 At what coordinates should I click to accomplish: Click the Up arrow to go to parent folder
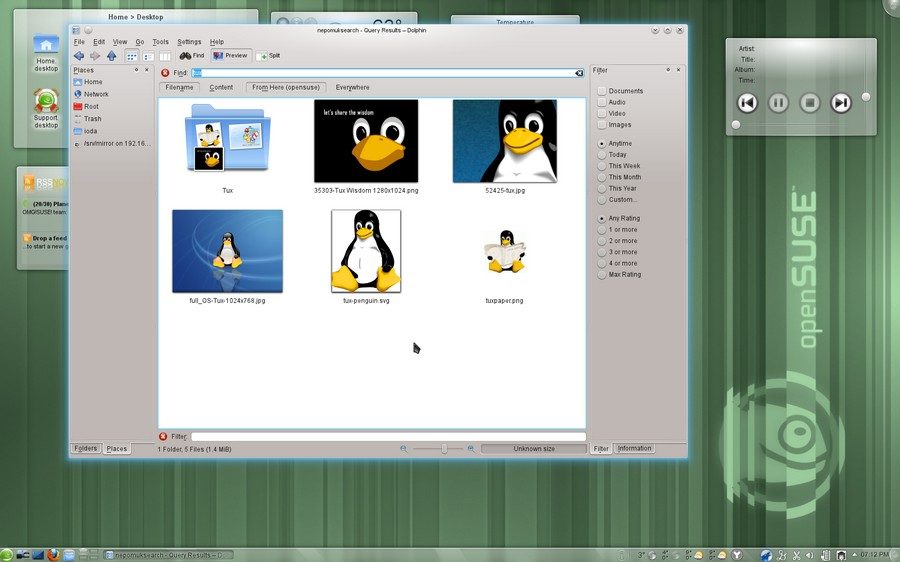click(x=111, y=56)
